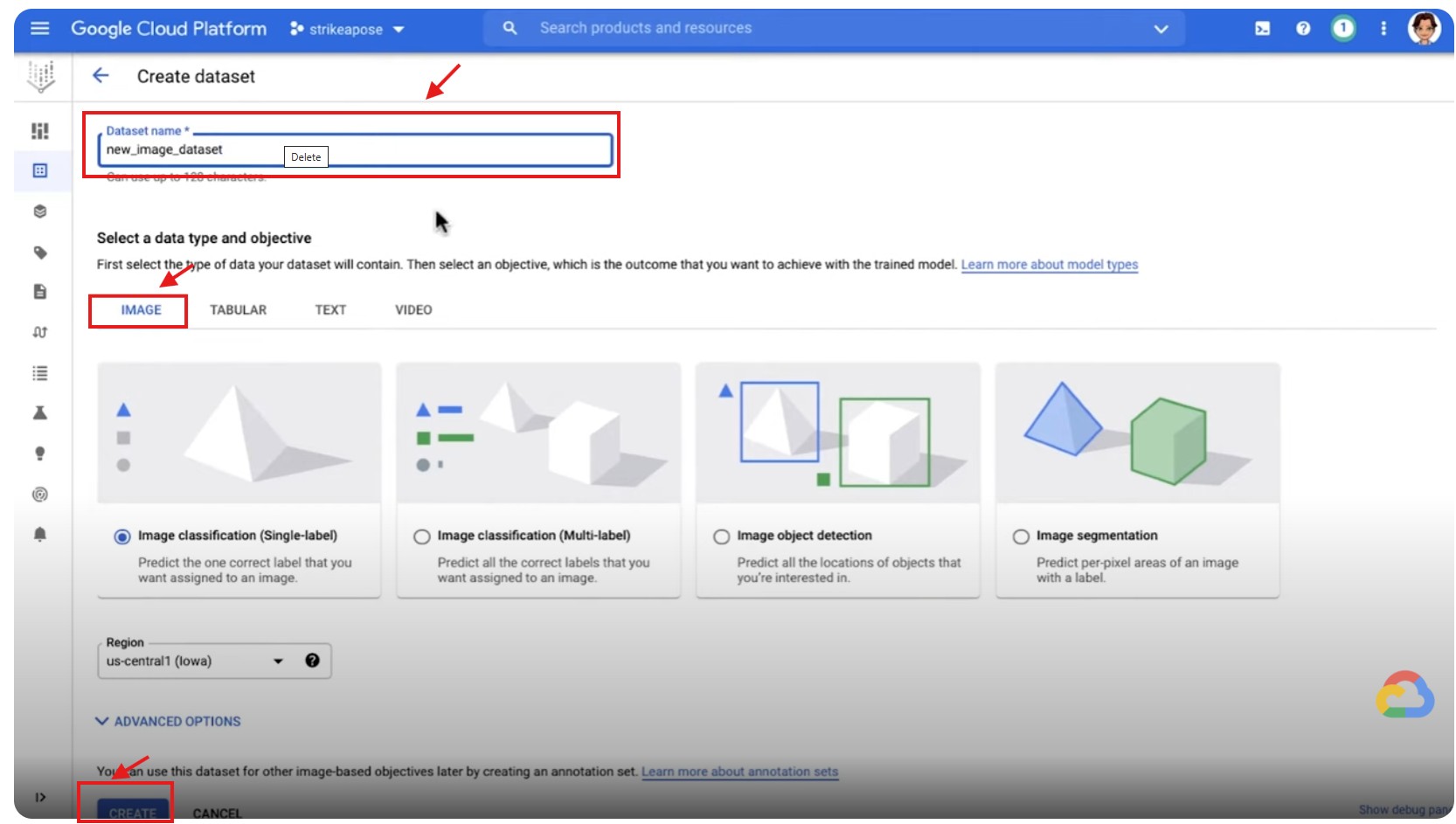Image resolution: width=1456 pixels, height=824 pixels.
Task: Select Image classification (Multi-label) radio button
Action: point(422,537)
